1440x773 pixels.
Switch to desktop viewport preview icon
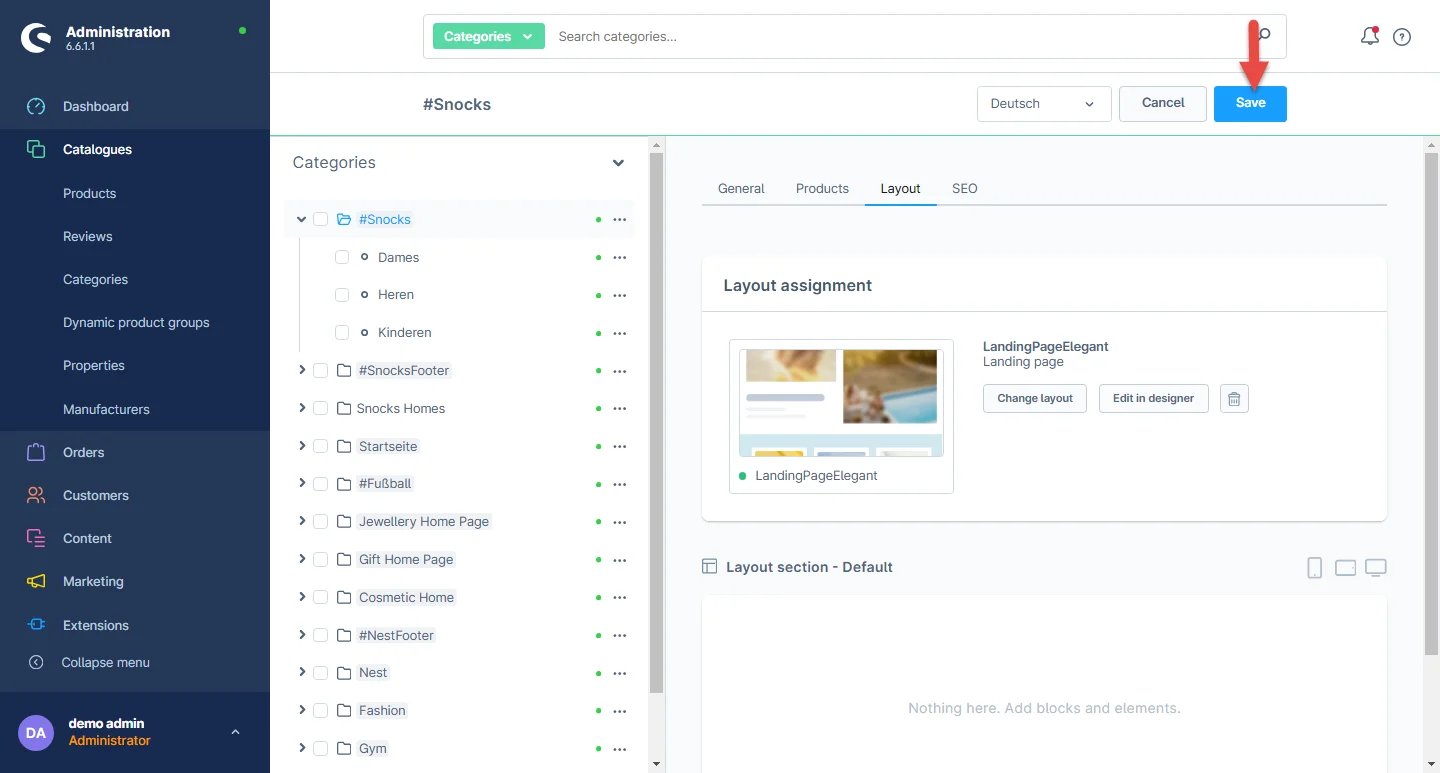pyautogui.click(x=1376, y=568)
